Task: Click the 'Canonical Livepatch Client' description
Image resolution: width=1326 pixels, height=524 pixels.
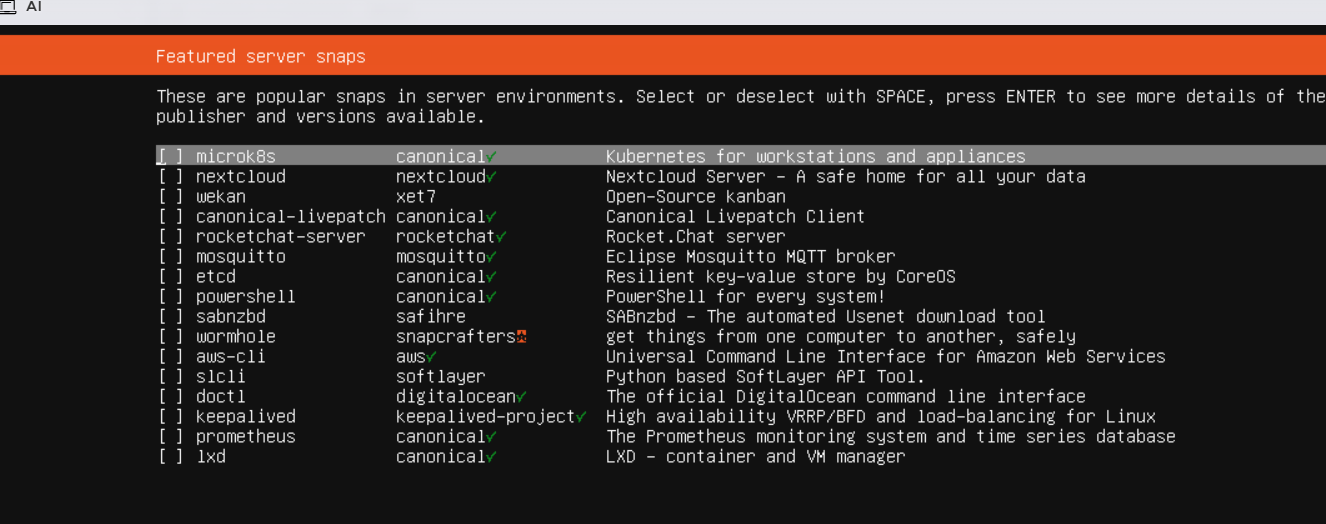Action: (736, 217)
